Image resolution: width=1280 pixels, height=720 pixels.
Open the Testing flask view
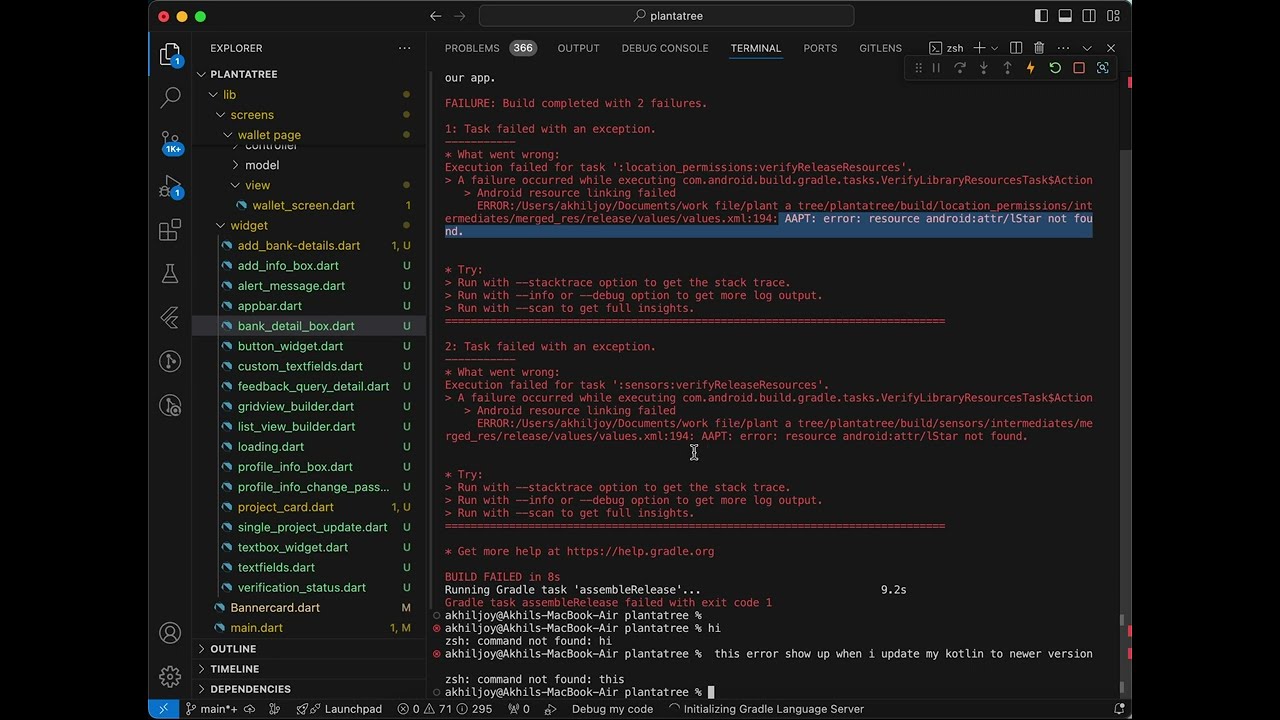170,274
